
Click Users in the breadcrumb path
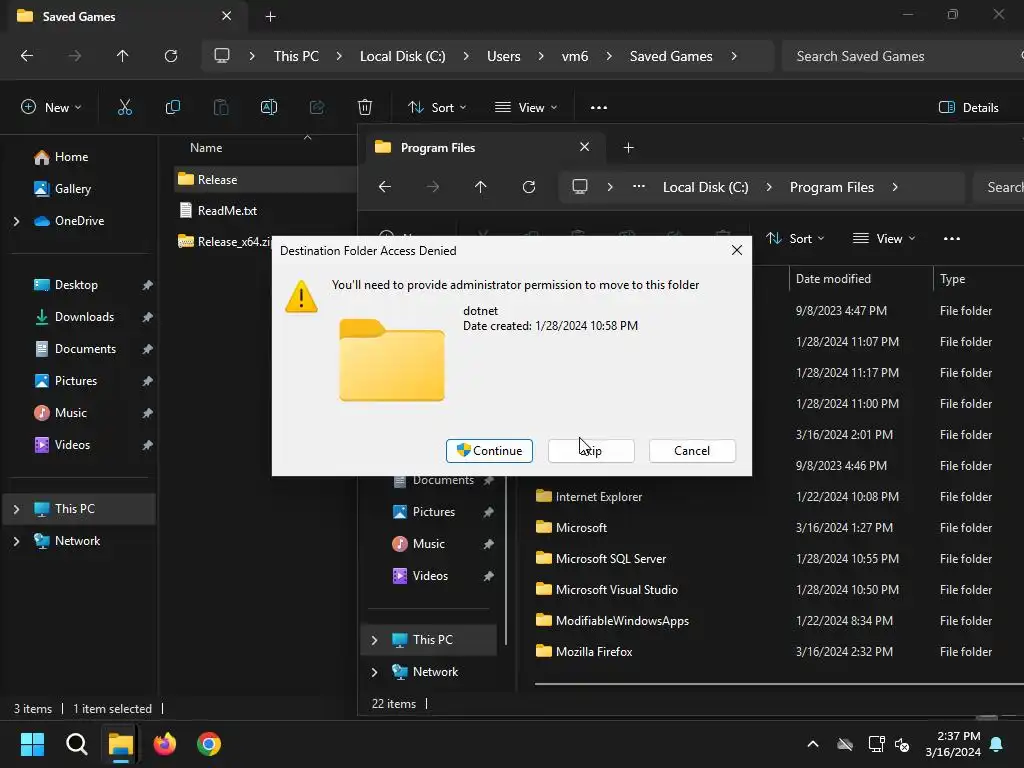pos(504,56)
